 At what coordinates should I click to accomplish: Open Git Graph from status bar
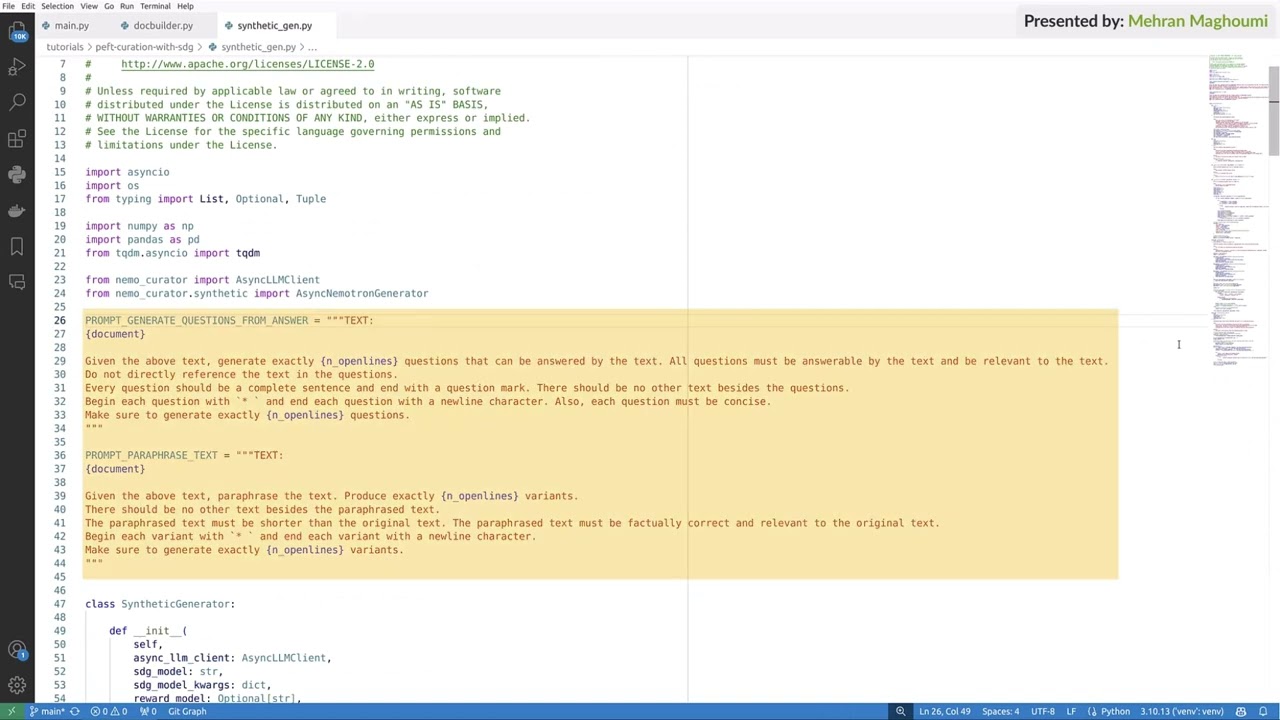(x=187, y=711)
